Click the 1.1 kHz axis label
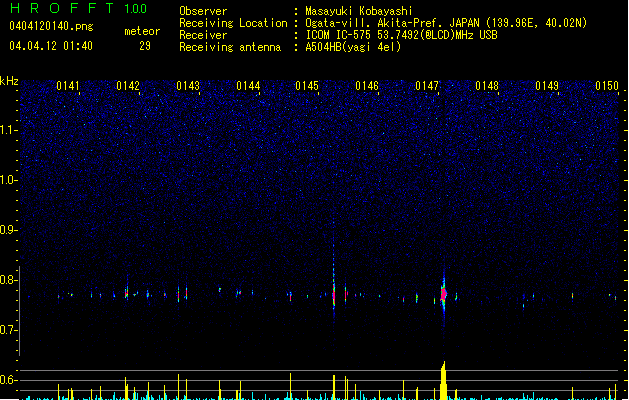Screen dimensions: 629x400 8,130
